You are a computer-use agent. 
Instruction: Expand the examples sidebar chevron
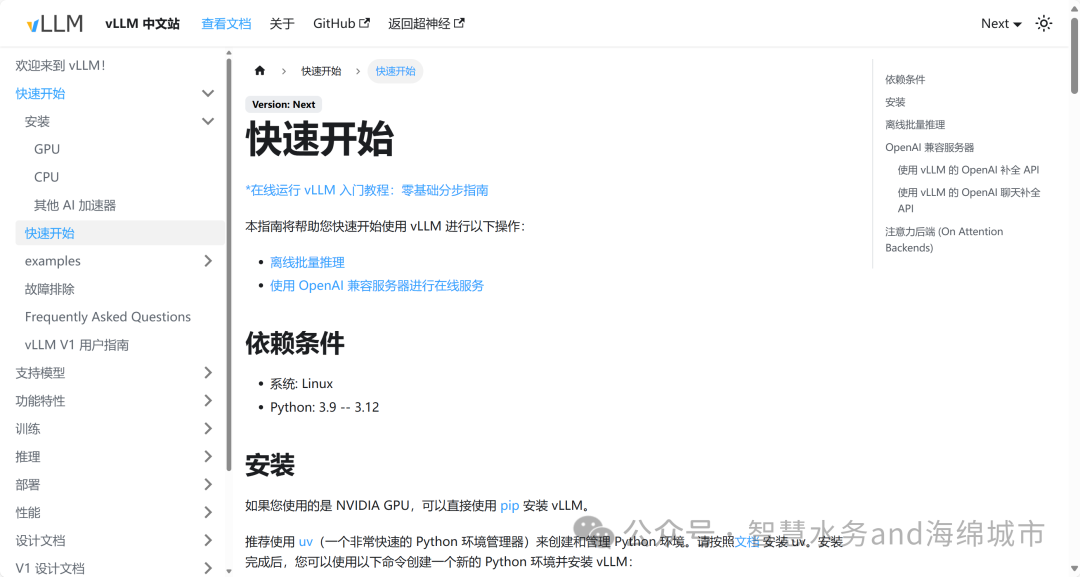coord(207,261)
